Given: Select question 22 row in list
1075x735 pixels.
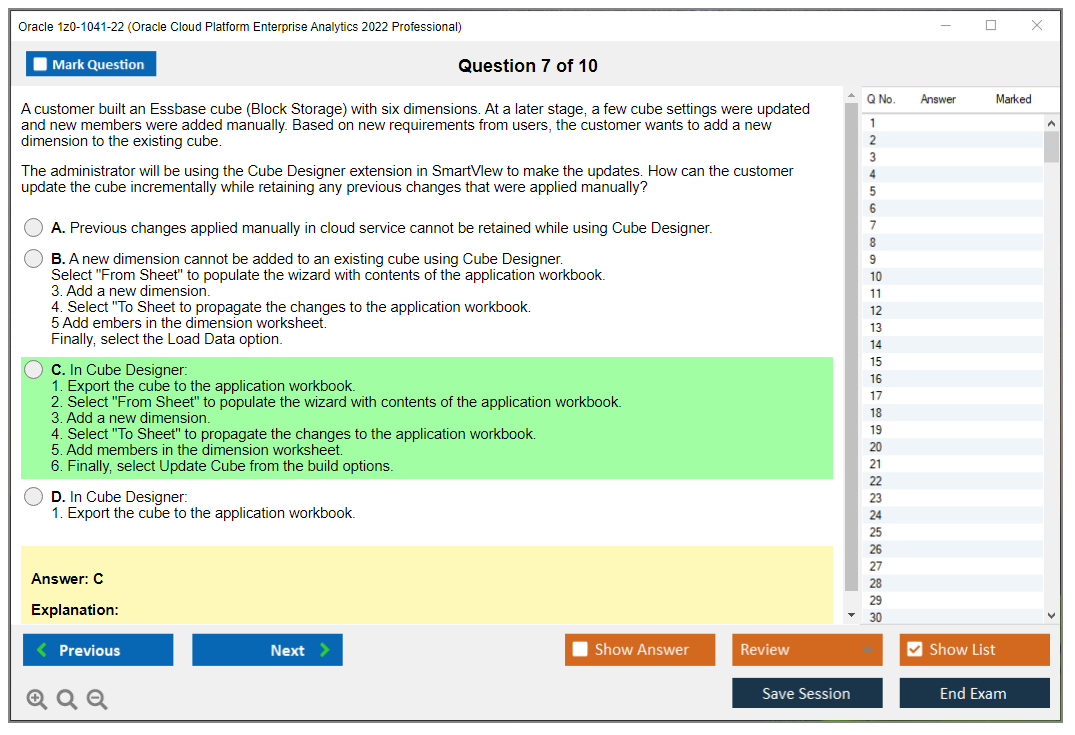Looking at the screenshot, I should click(876, 481).
